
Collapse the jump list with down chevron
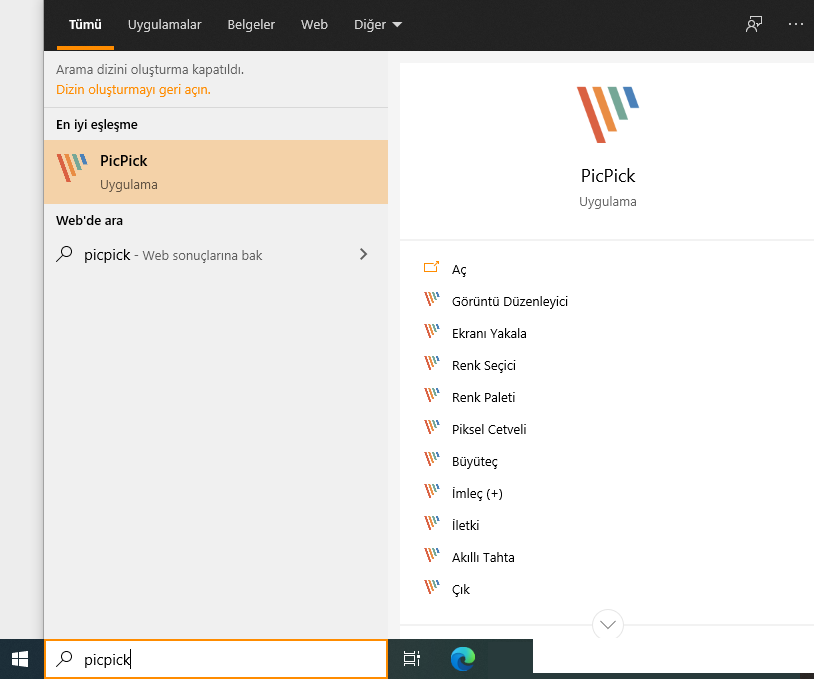607,625
